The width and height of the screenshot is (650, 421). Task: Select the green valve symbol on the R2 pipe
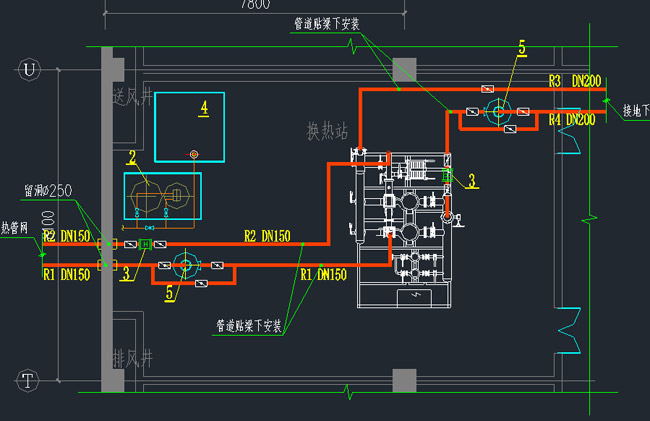coord(145,244)
